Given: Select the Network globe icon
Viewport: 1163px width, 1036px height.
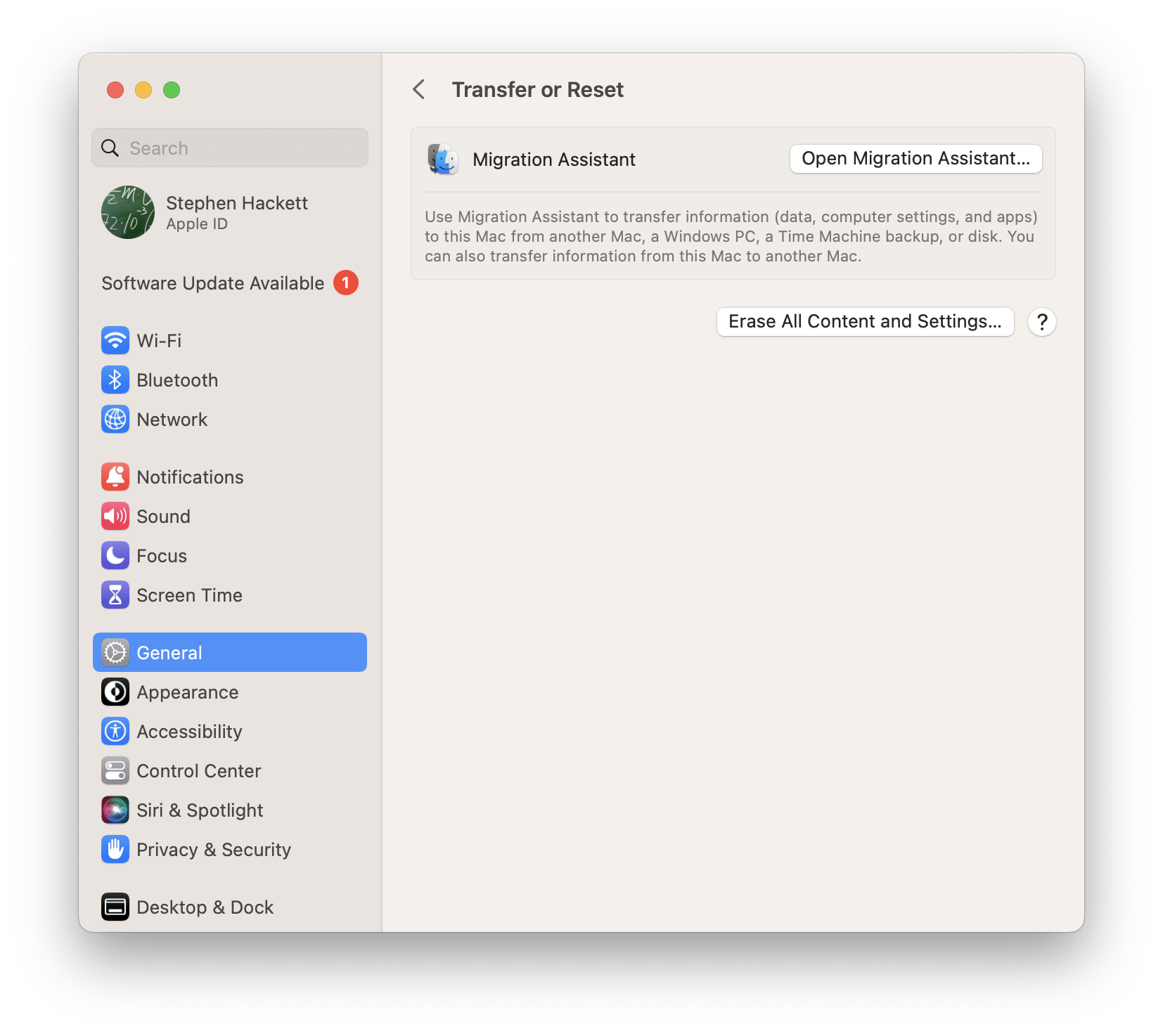Looking at the screenshot, I should (x=115, y=420).
